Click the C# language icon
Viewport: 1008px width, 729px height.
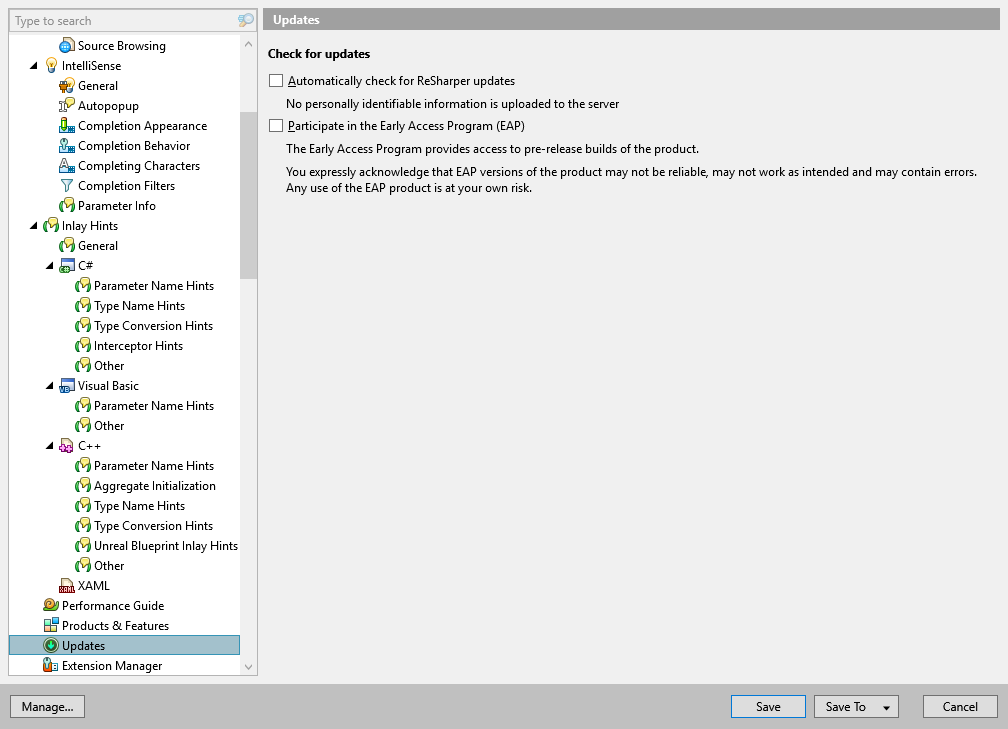[66, 266]
